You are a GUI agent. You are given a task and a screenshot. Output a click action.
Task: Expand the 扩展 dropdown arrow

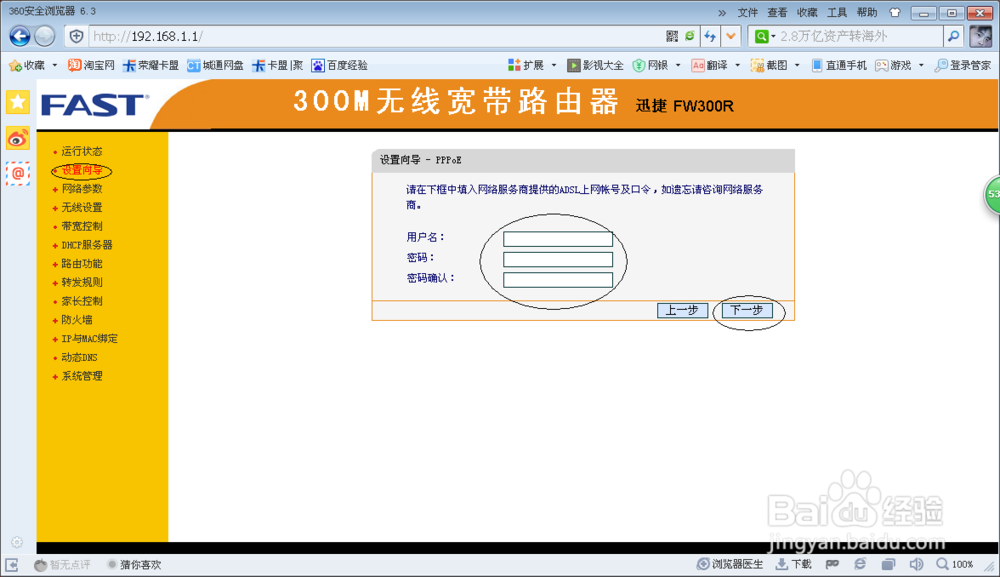(554, 65)
